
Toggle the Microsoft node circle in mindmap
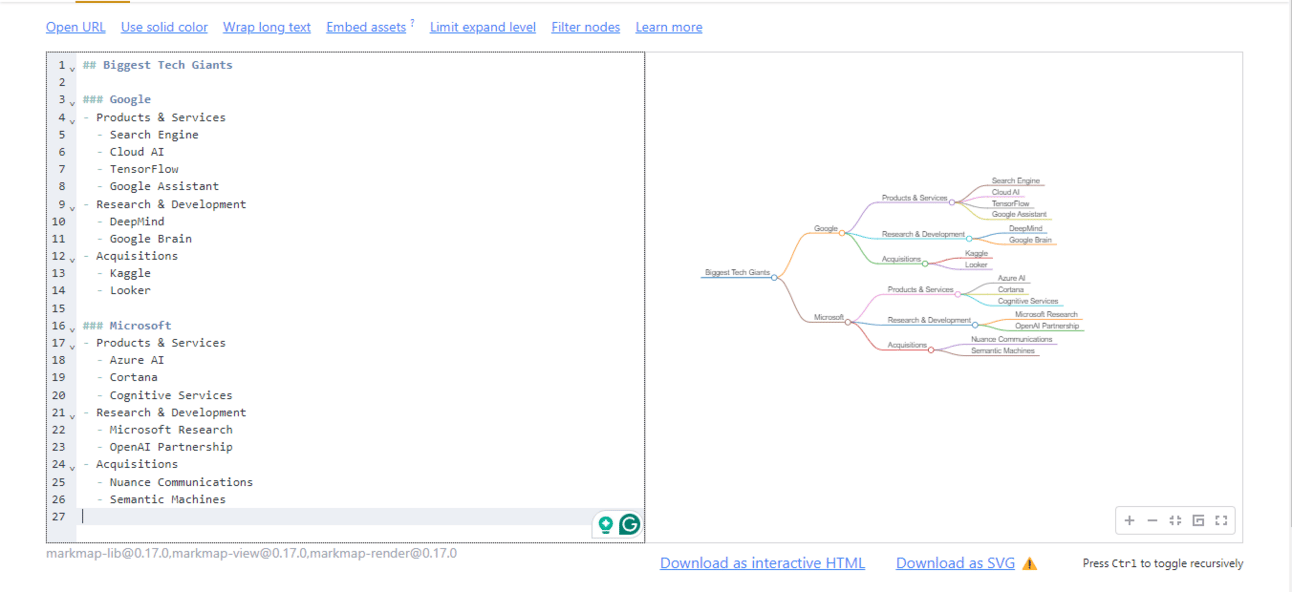[849, 322]
